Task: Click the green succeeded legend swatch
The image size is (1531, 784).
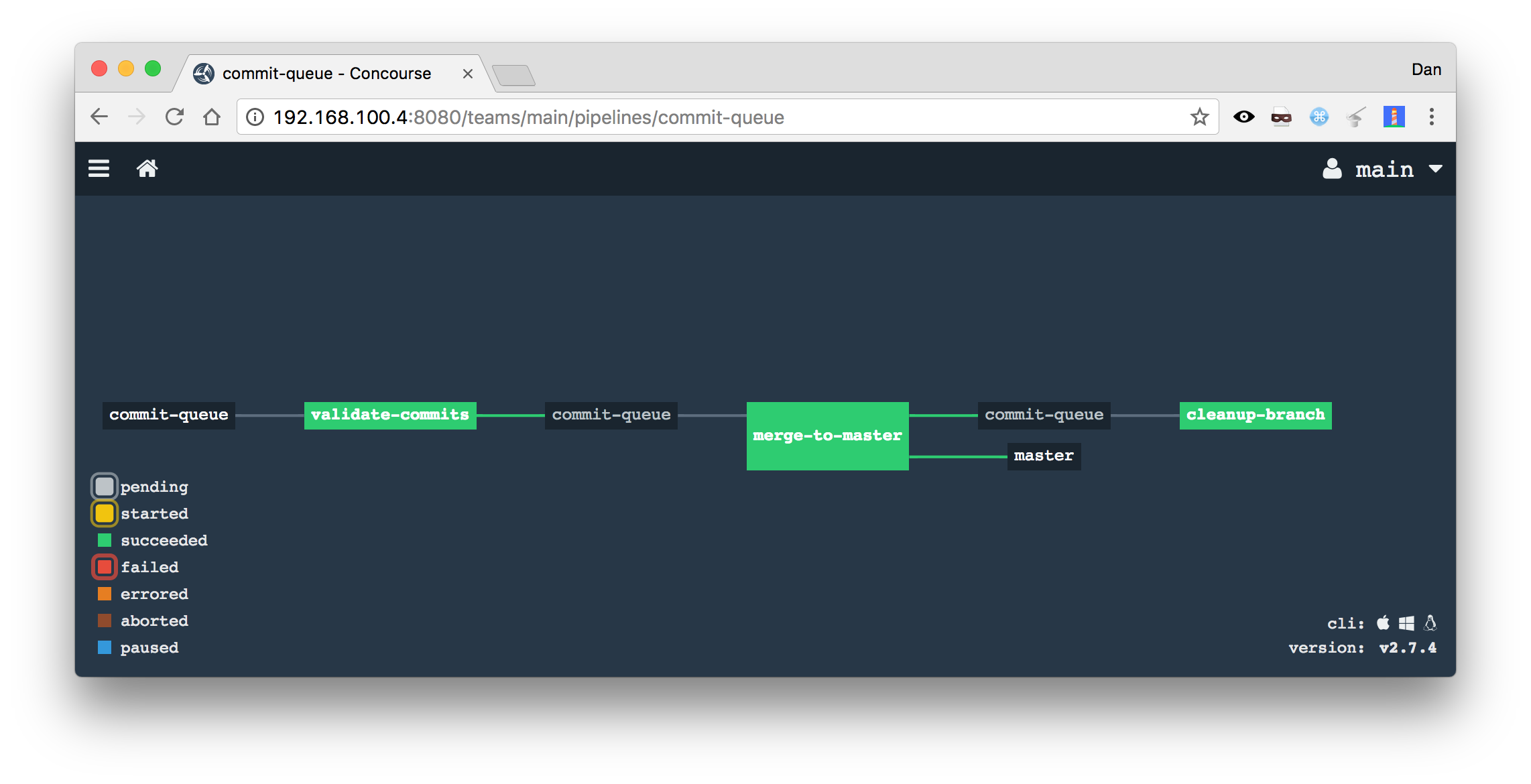Action: pyautogui.click(x=105, y=540)
